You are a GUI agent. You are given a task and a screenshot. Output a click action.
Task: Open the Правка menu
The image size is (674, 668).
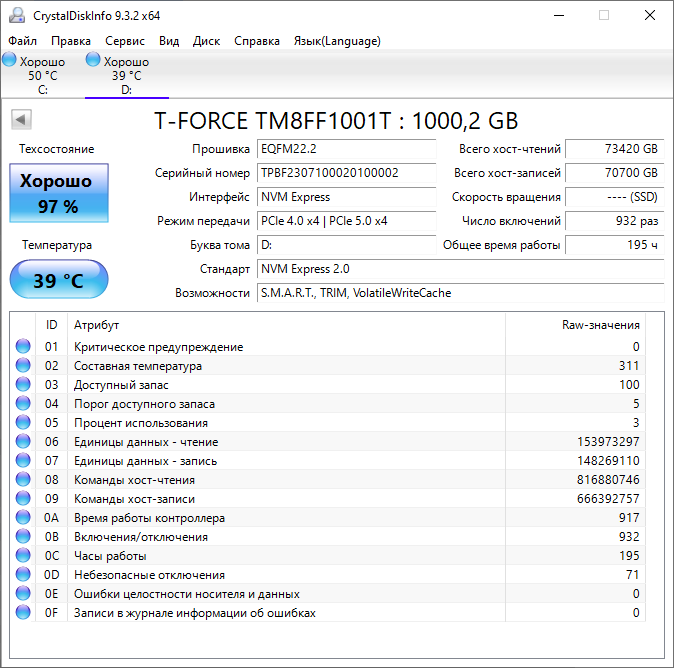pos(71,41)
